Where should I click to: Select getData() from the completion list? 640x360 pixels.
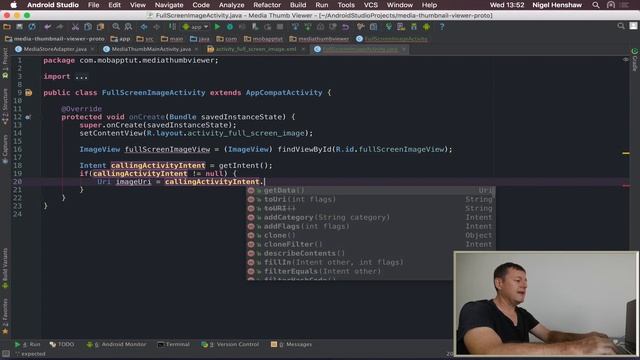(371, 191)
